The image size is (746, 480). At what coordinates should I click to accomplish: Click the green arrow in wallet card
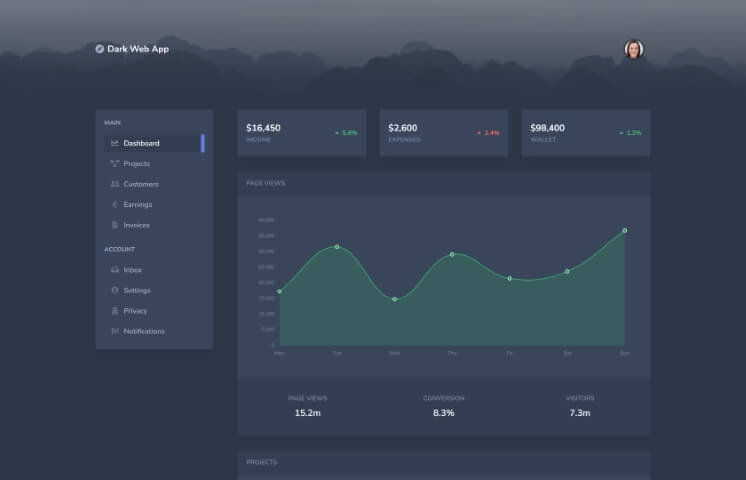coord(621,133)
